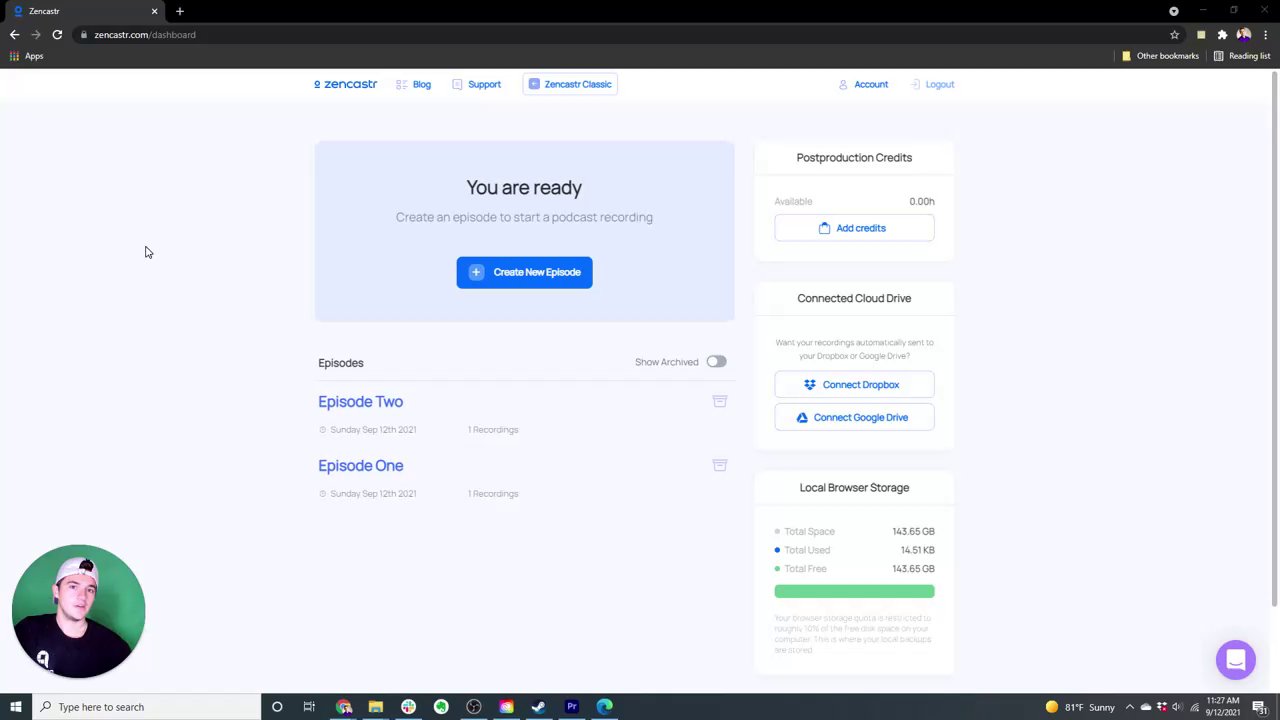This screenshot has width=1280, height=720.
Task: Toggle Show Archived switch
Action: (716, 362)
